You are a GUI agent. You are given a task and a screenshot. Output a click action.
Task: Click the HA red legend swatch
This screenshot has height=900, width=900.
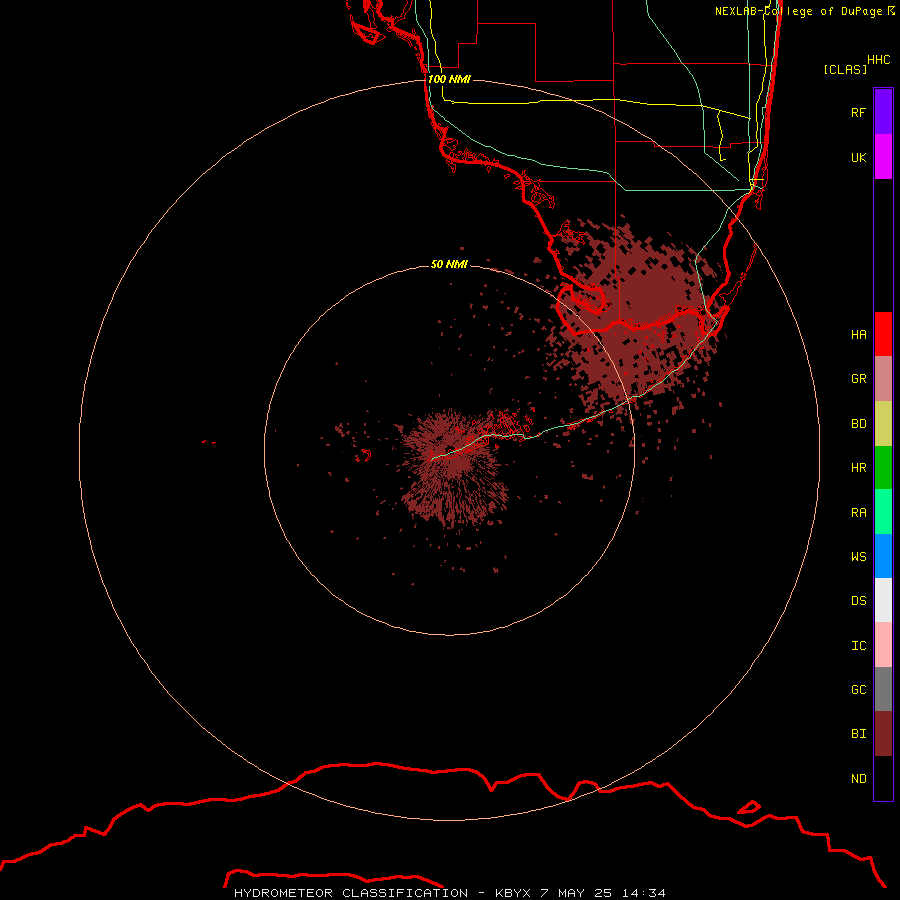[x=883, y=334]
